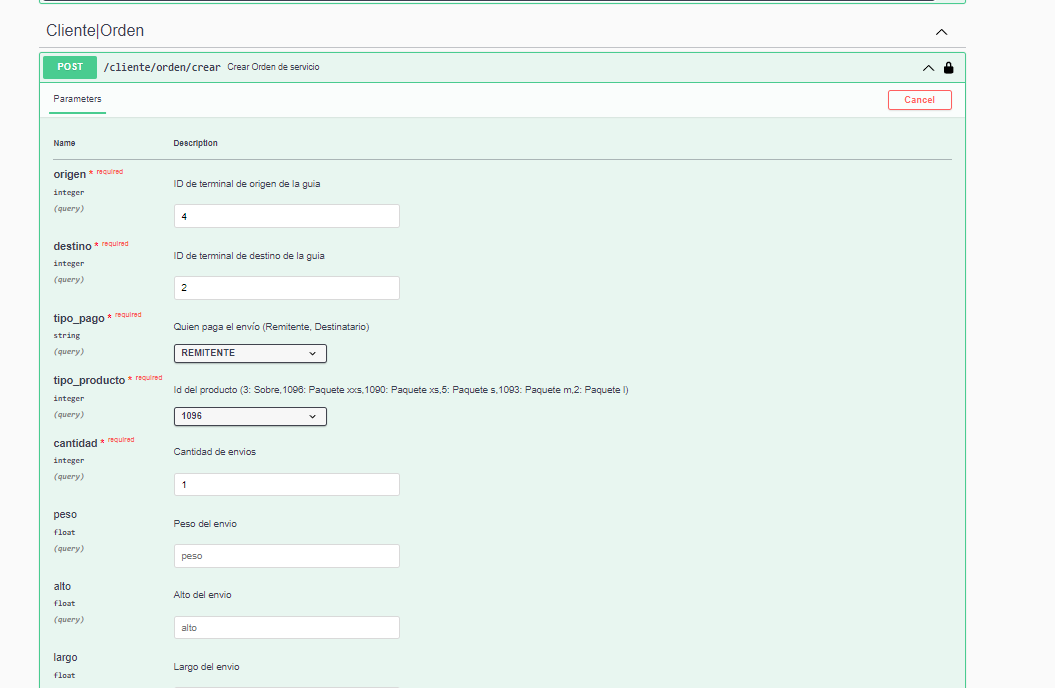The image size is (1055, 688).
Task: Click the green POST method badge
Action: [70, 67]
